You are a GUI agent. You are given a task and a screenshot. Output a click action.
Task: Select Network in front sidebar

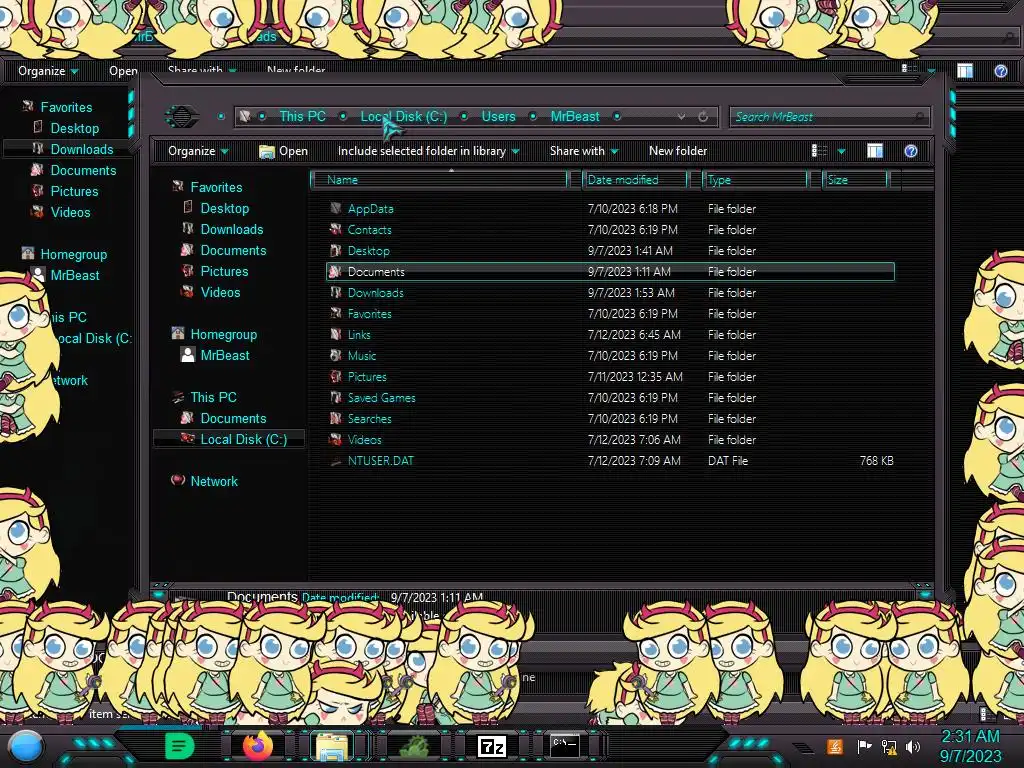tap(214, 481)
